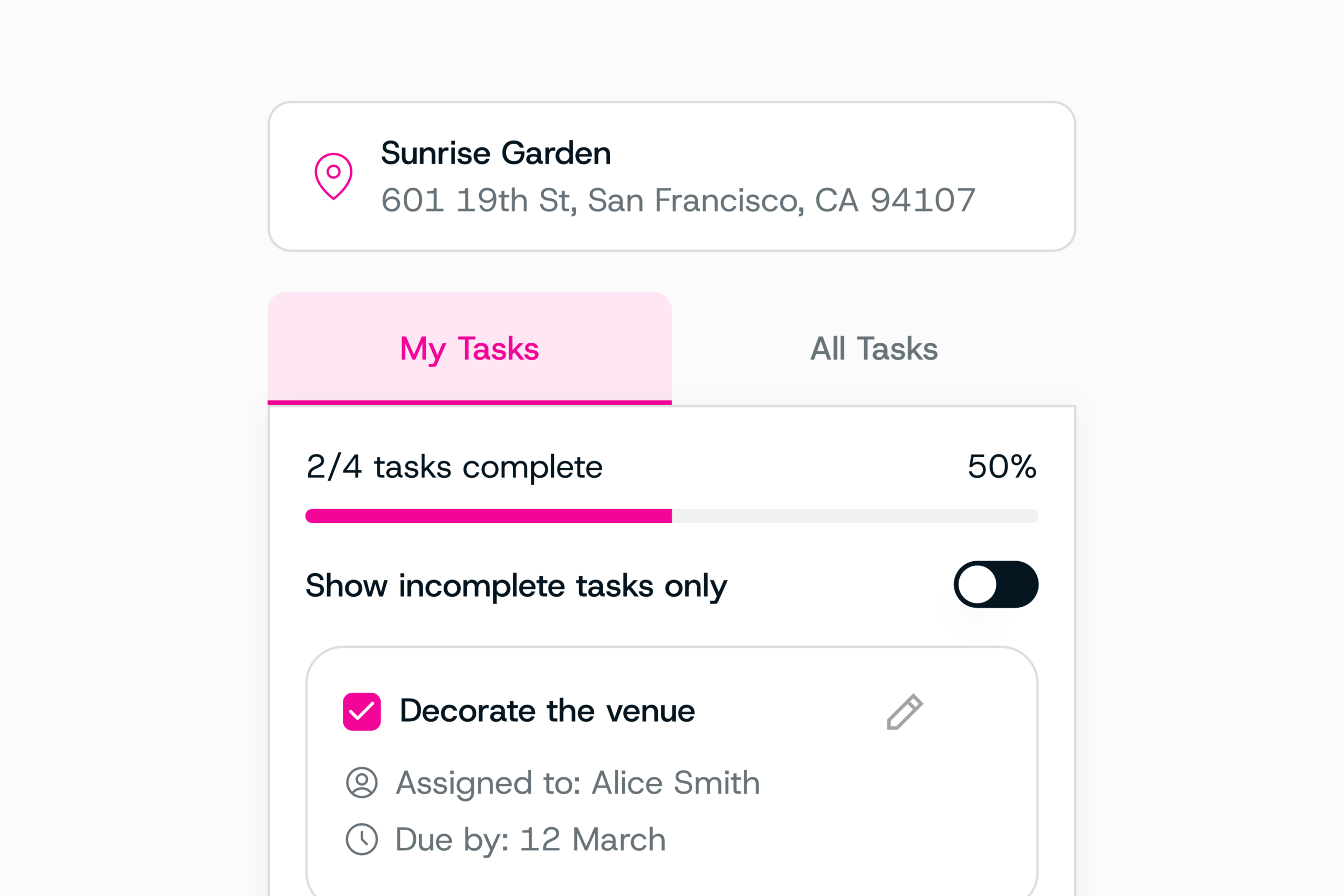Click the pink task progress bar
This screenshot has width=1344, height=896.
(489, 516)
